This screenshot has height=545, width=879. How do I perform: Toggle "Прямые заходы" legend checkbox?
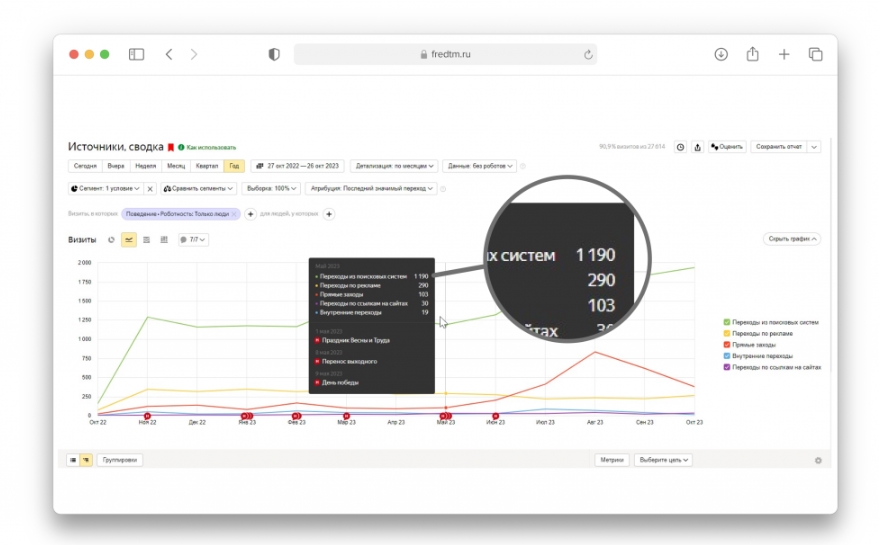(x=727, y=345)
